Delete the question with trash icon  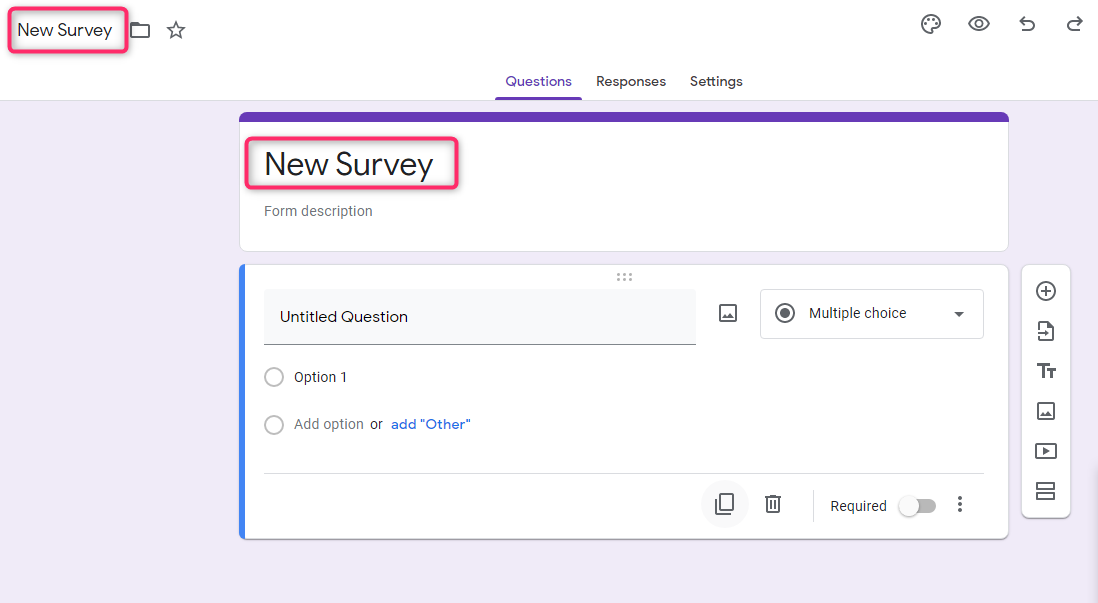click(772, 504)
